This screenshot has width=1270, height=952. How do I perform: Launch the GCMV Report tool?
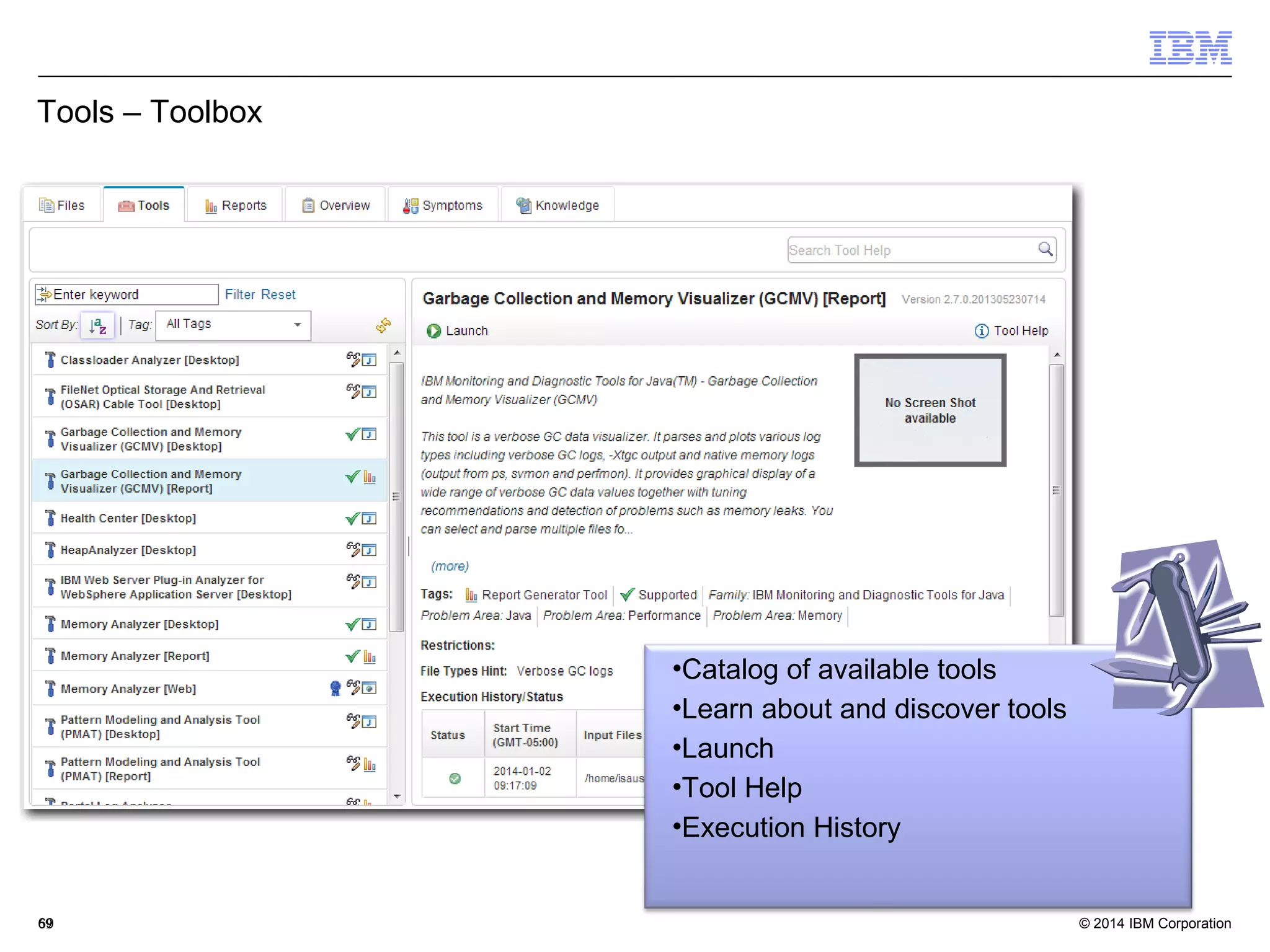coord(458,331)
